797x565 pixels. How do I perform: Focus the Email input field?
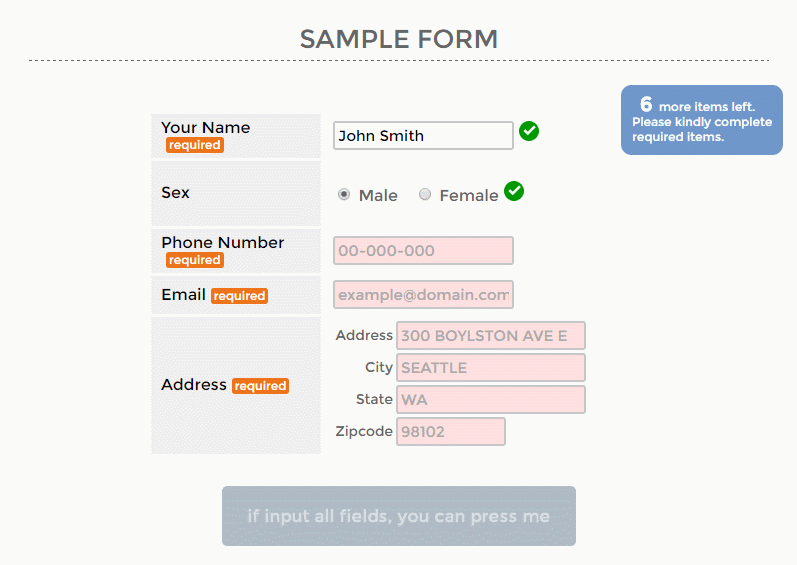point(423,295)
